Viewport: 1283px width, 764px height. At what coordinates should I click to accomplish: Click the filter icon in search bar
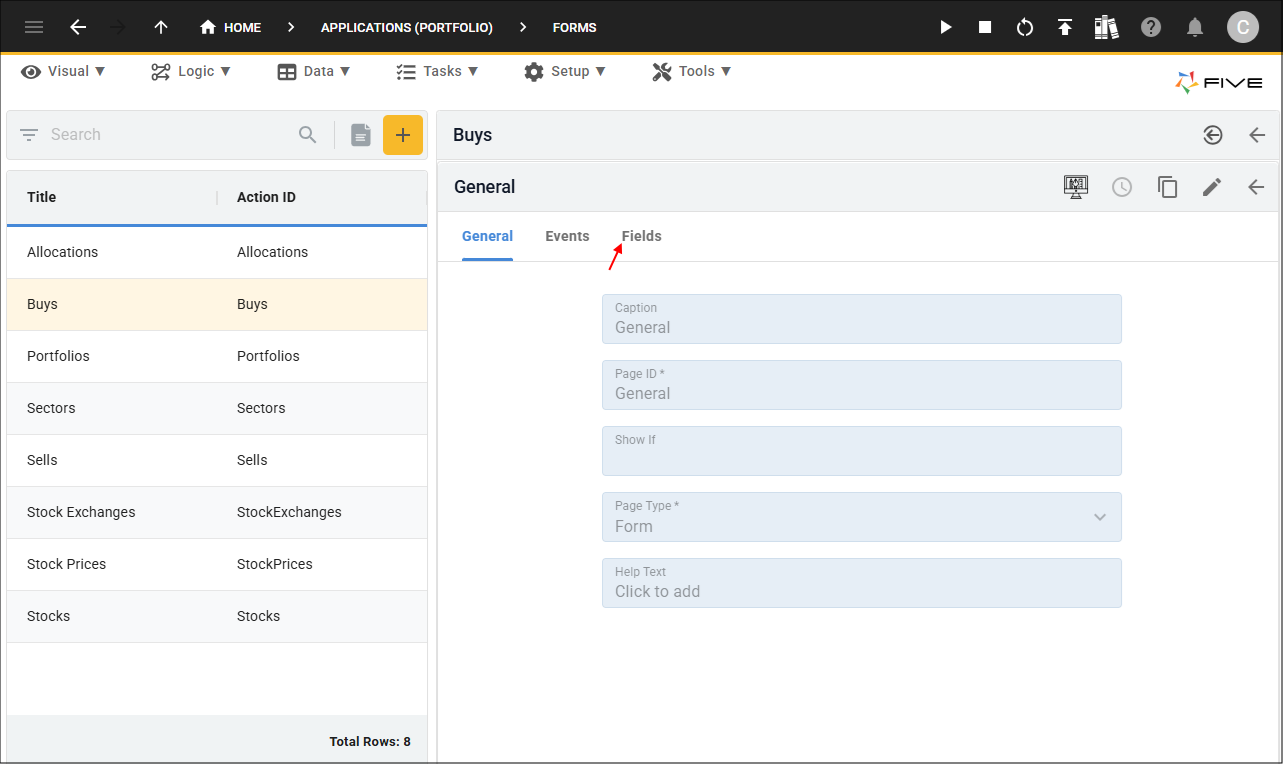click(29, 134)
